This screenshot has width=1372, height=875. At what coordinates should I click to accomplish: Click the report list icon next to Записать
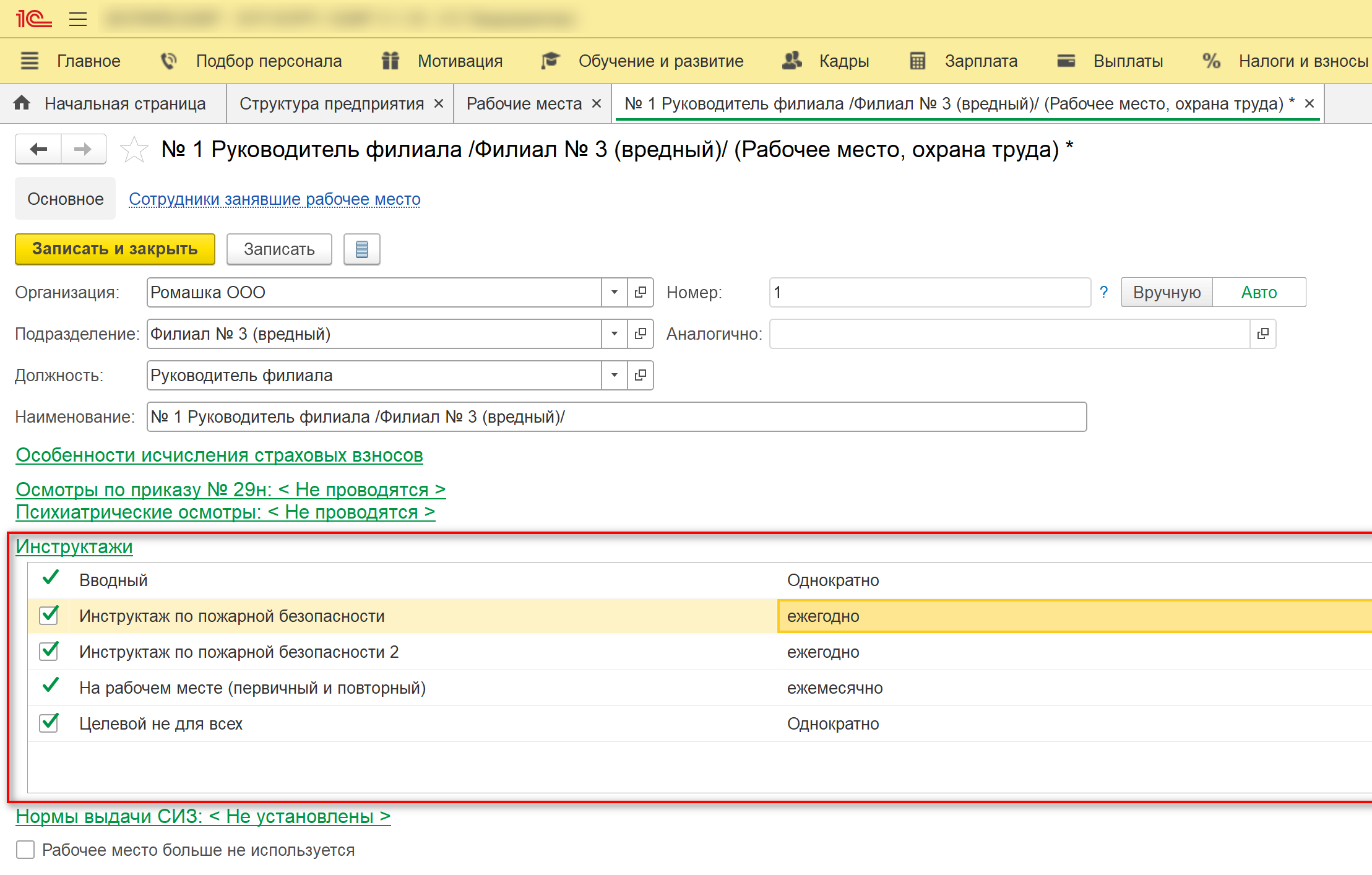(x=362, y=249)
